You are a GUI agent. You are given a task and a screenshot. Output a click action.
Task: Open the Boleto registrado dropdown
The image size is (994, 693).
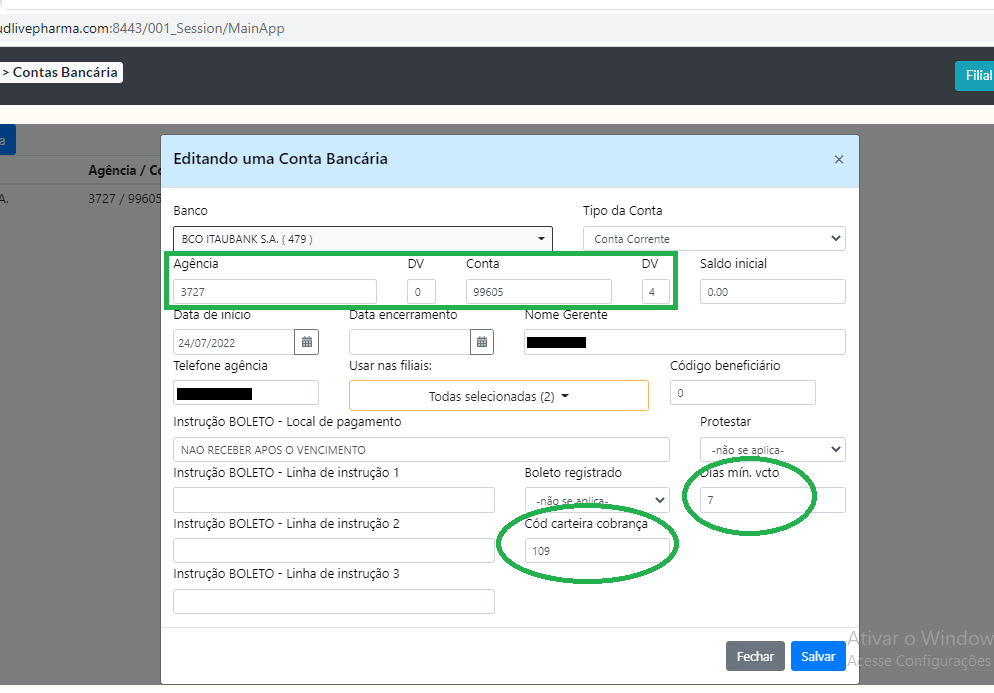(597, 500)
